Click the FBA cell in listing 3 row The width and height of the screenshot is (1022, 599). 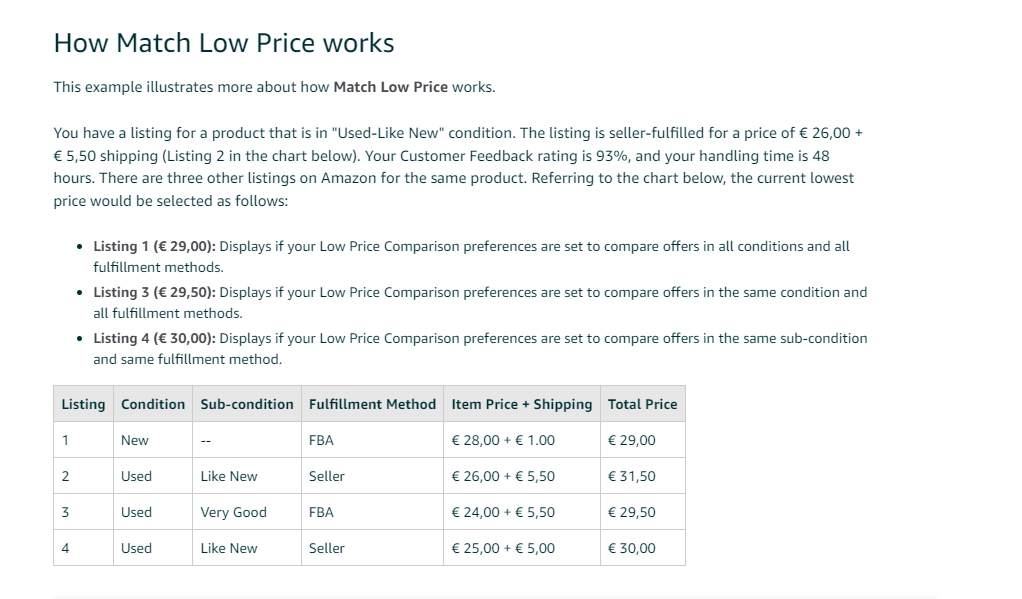(x=372, y=512)
